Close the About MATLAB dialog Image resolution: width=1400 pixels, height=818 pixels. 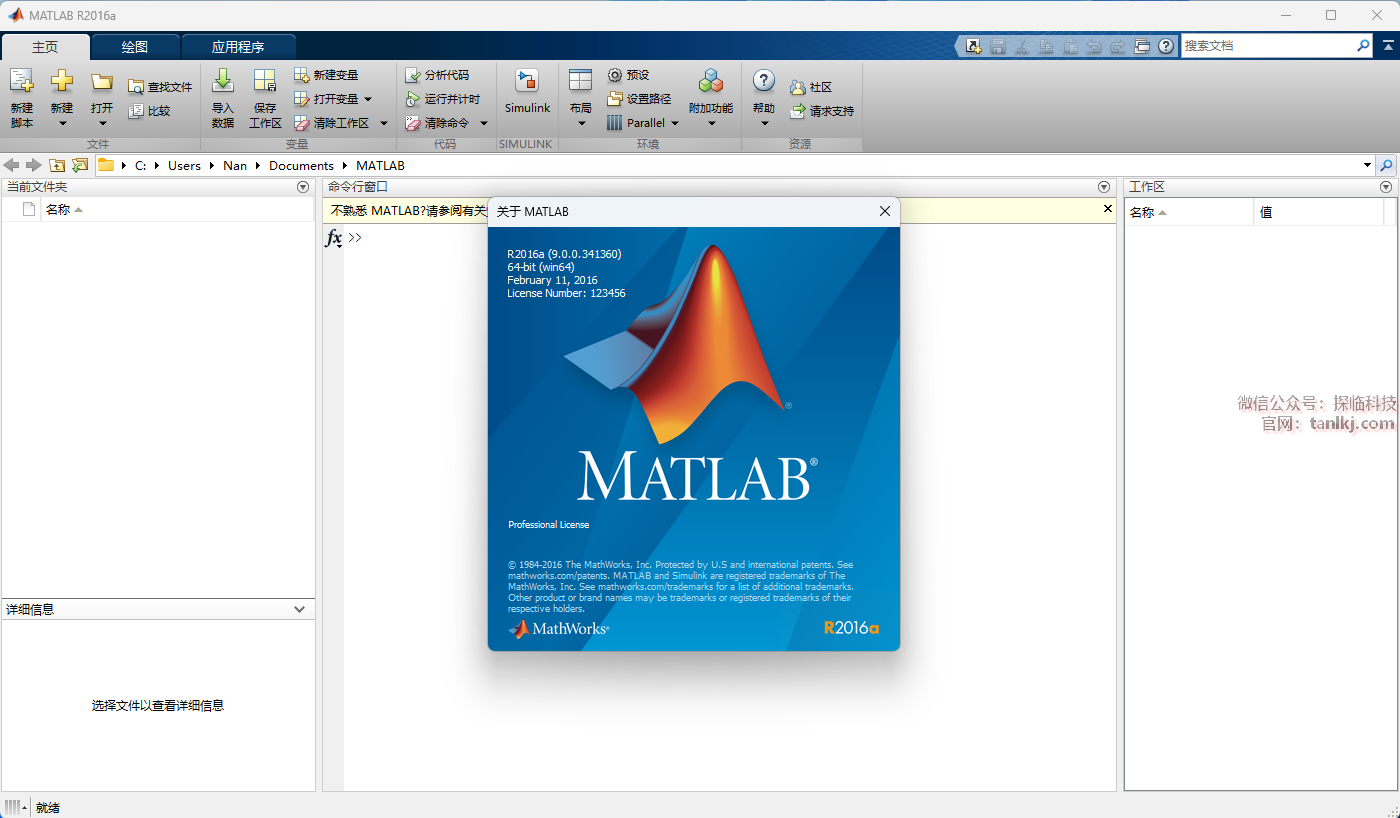coord(884,211)
